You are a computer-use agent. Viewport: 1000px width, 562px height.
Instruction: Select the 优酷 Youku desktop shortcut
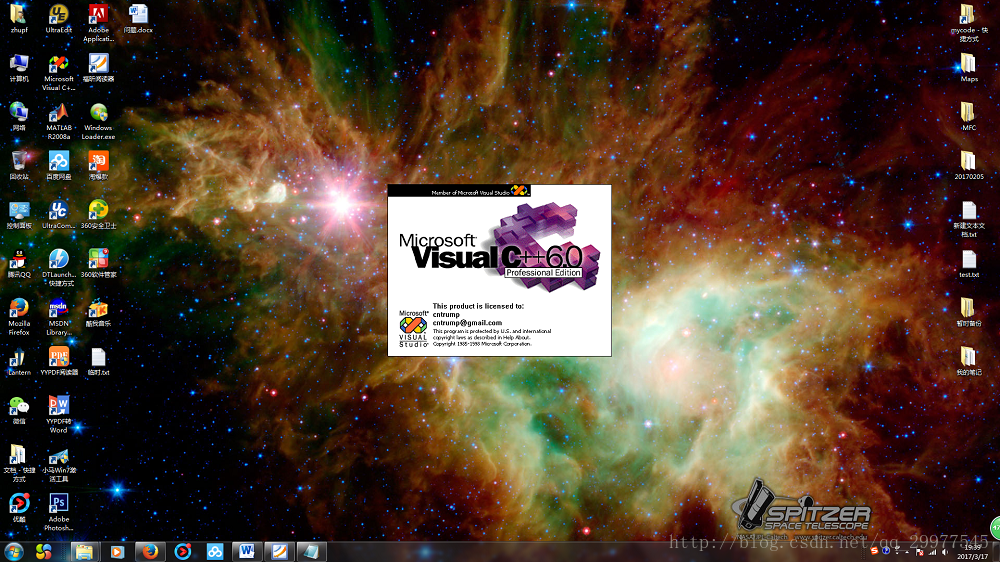[18, 508]
